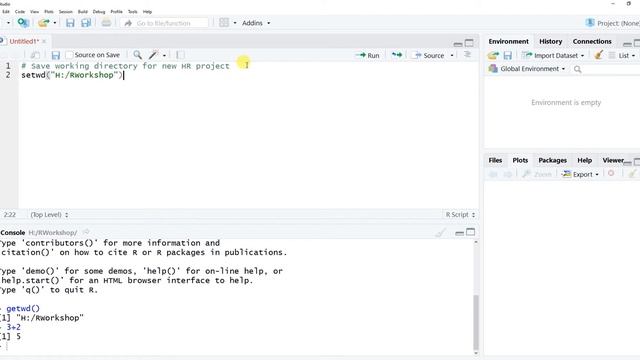640x360 pixels.
Task: Toggle the Source on Save checkbox
Action: point(69,55)
